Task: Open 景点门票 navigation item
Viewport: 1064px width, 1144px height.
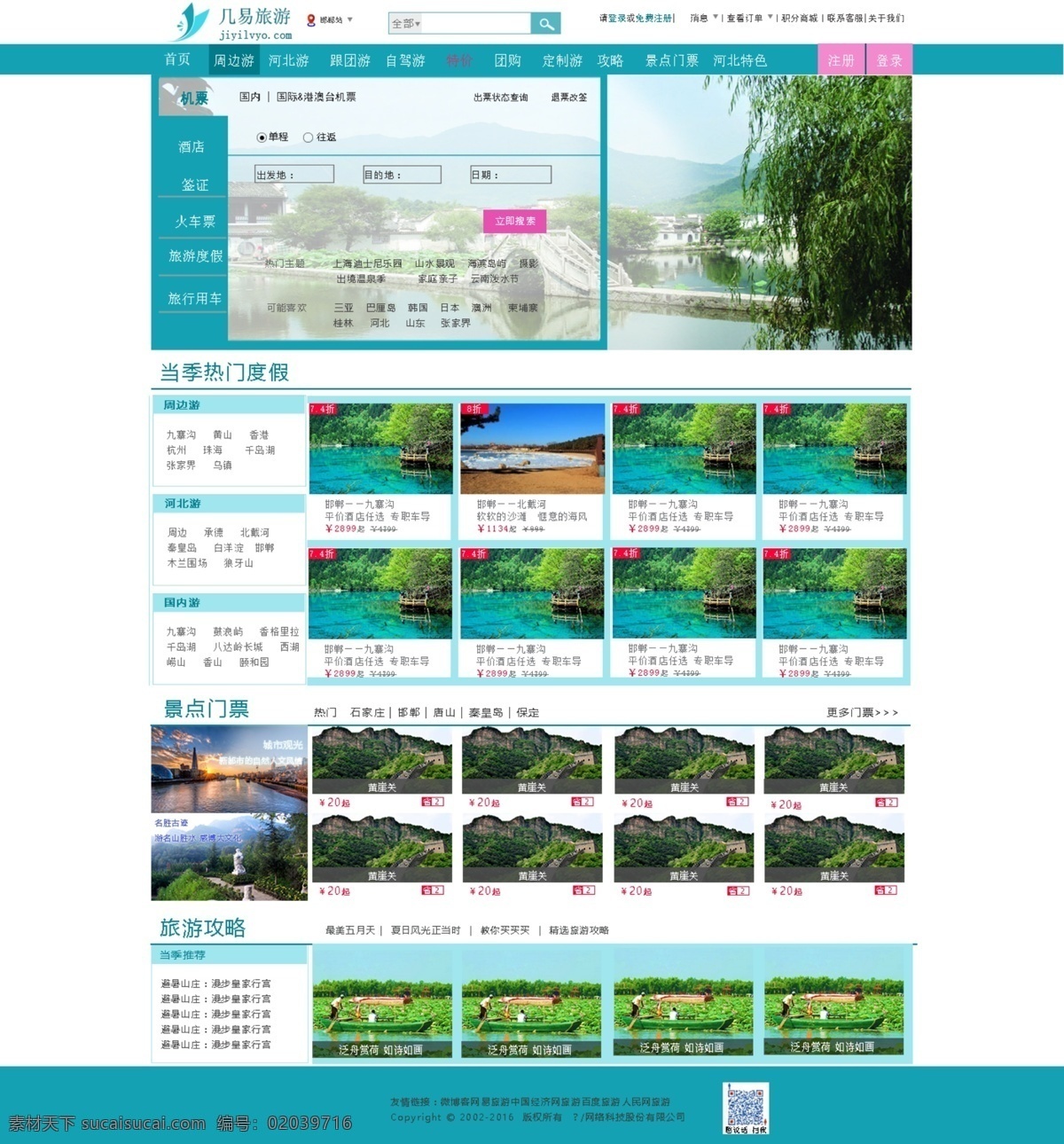Action: click(671, 60)
